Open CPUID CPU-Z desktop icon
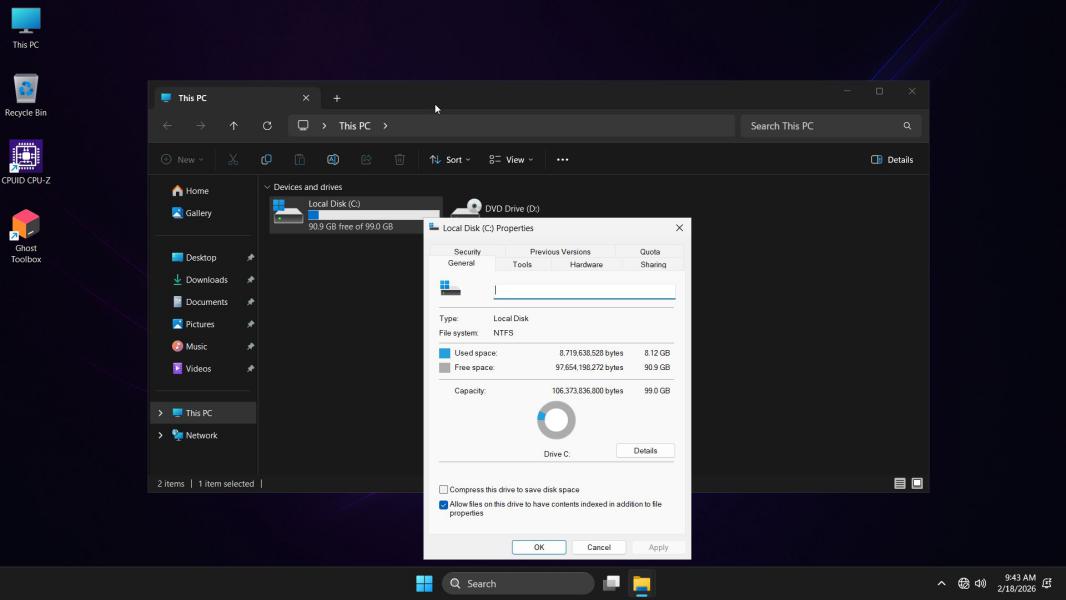 (x=26, y=158)
